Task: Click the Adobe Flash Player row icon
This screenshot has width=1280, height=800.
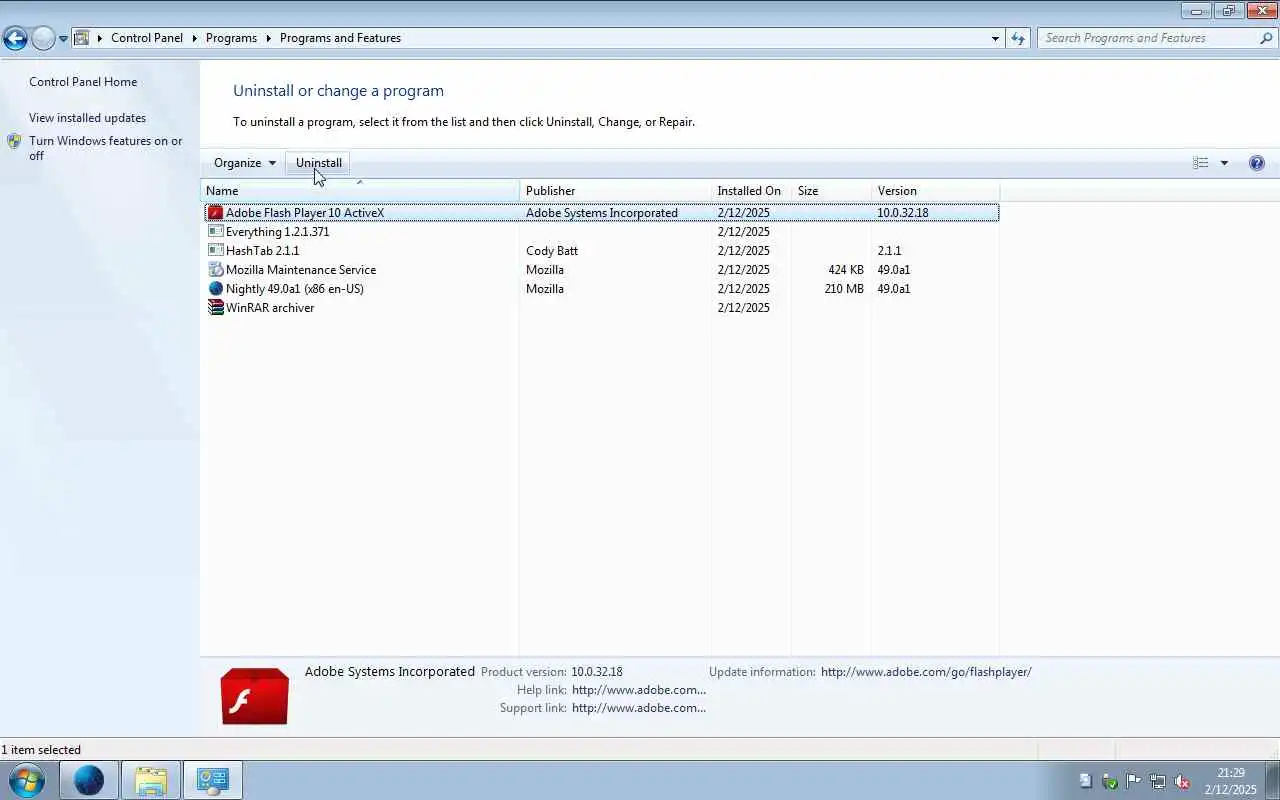Action: [215, 213]
